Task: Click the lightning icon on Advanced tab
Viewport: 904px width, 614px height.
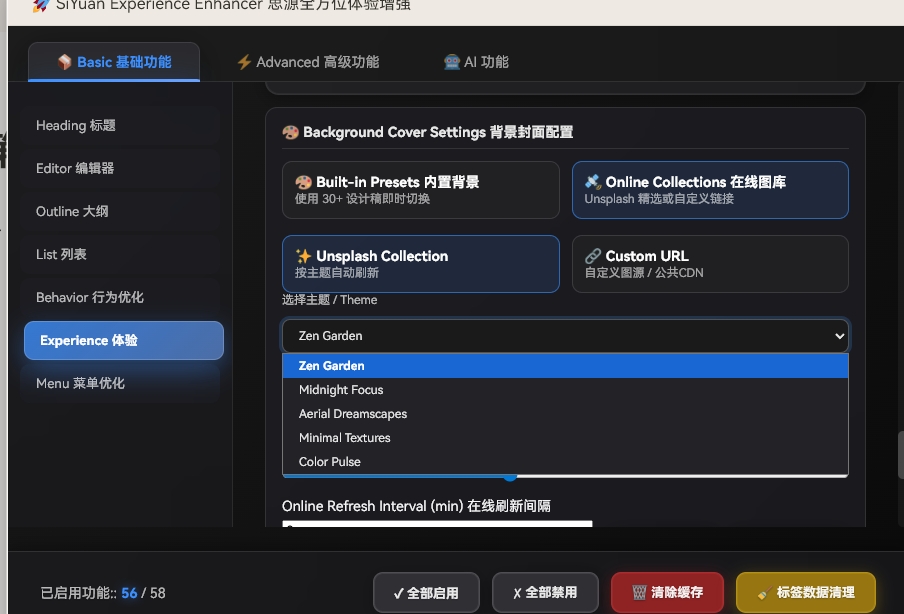Action: click(244, 61)
